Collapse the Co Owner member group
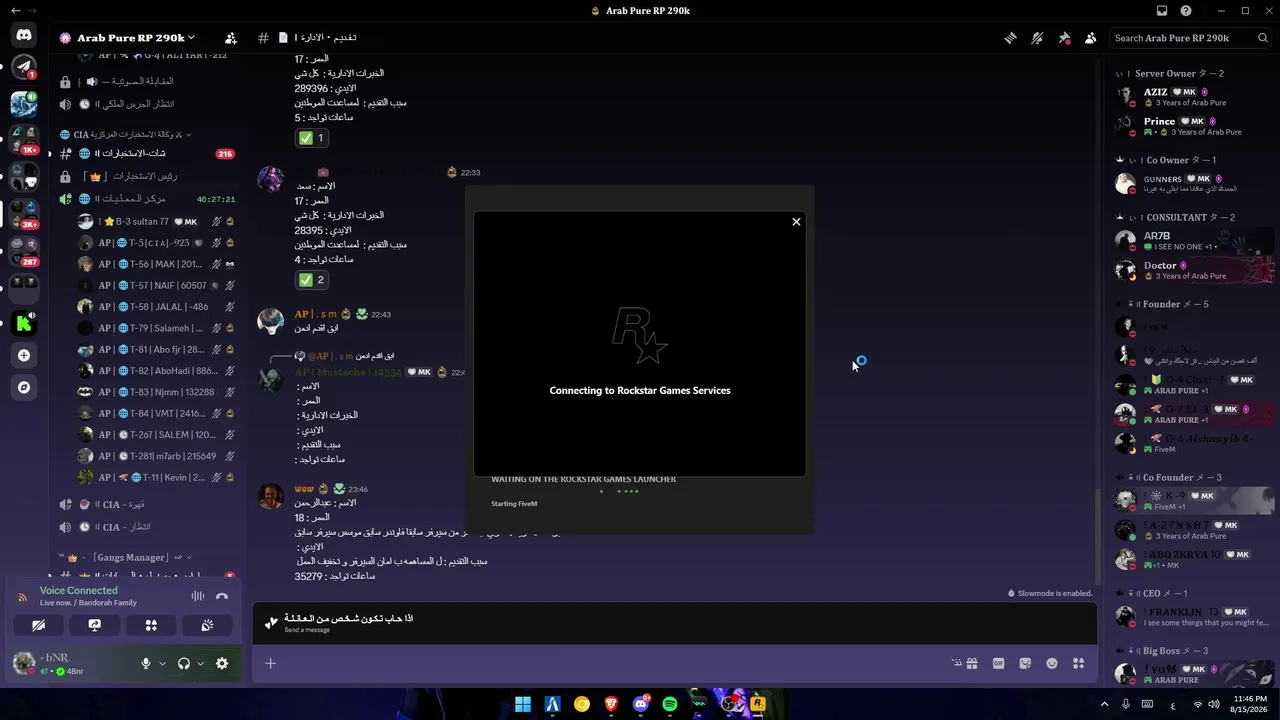The height and width of the screenshot is (720, 1280). click(1167, 160)
